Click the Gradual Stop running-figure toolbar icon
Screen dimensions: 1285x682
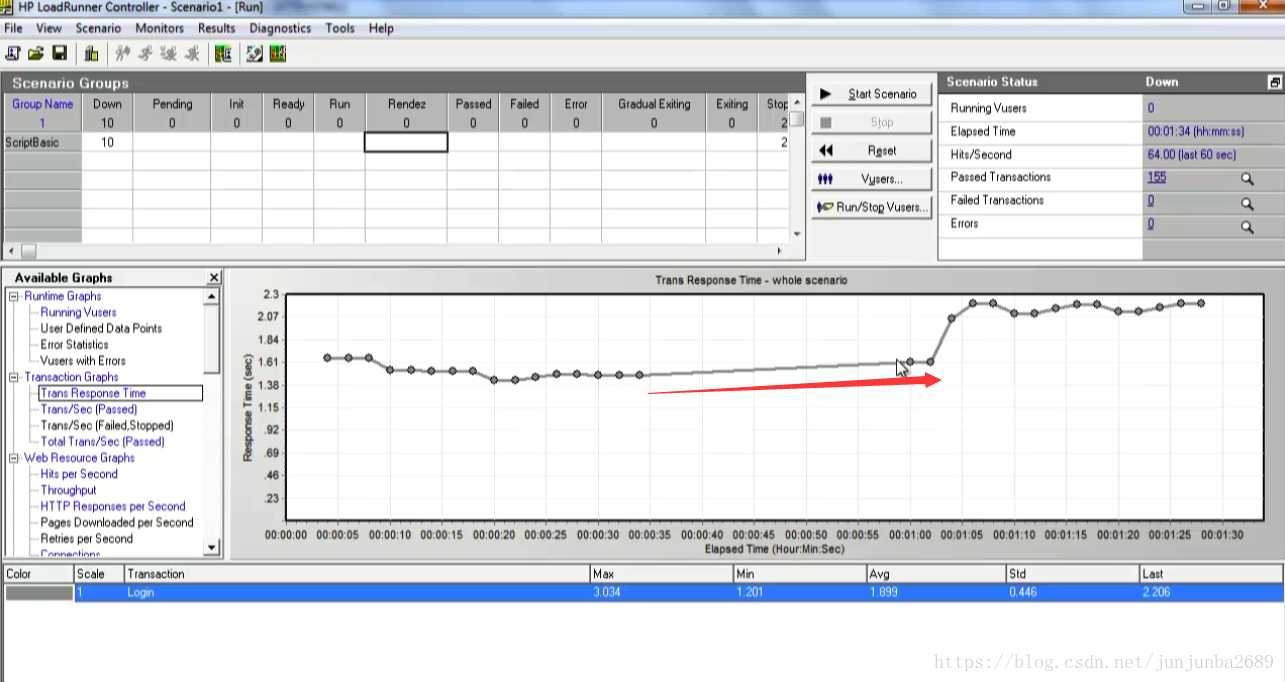pyautogui.click(x=168, y=53)
